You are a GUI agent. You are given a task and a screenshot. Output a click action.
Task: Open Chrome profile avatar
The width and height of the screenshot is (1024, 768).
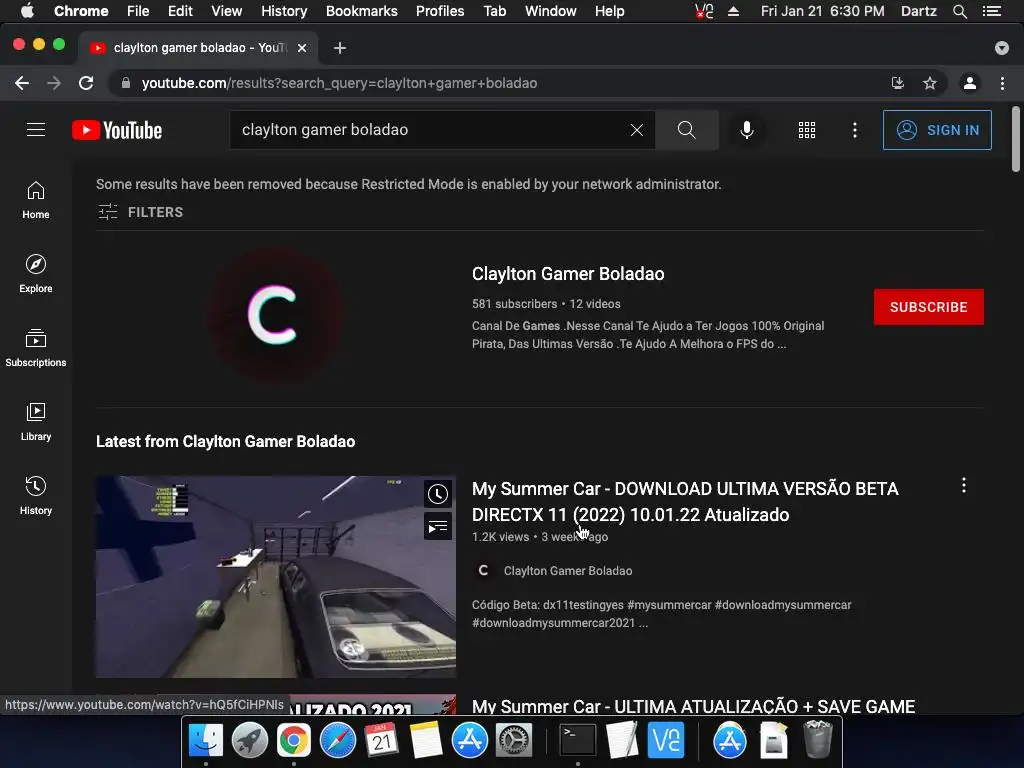[x=970, y=83]
